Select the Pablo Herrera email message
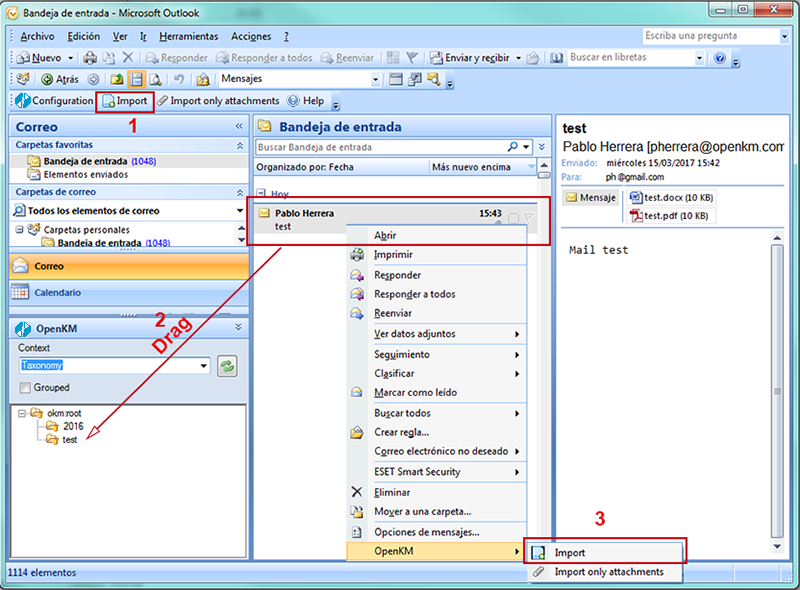The height and width of the screenshot is (590, 800). [x=395, y=219]
